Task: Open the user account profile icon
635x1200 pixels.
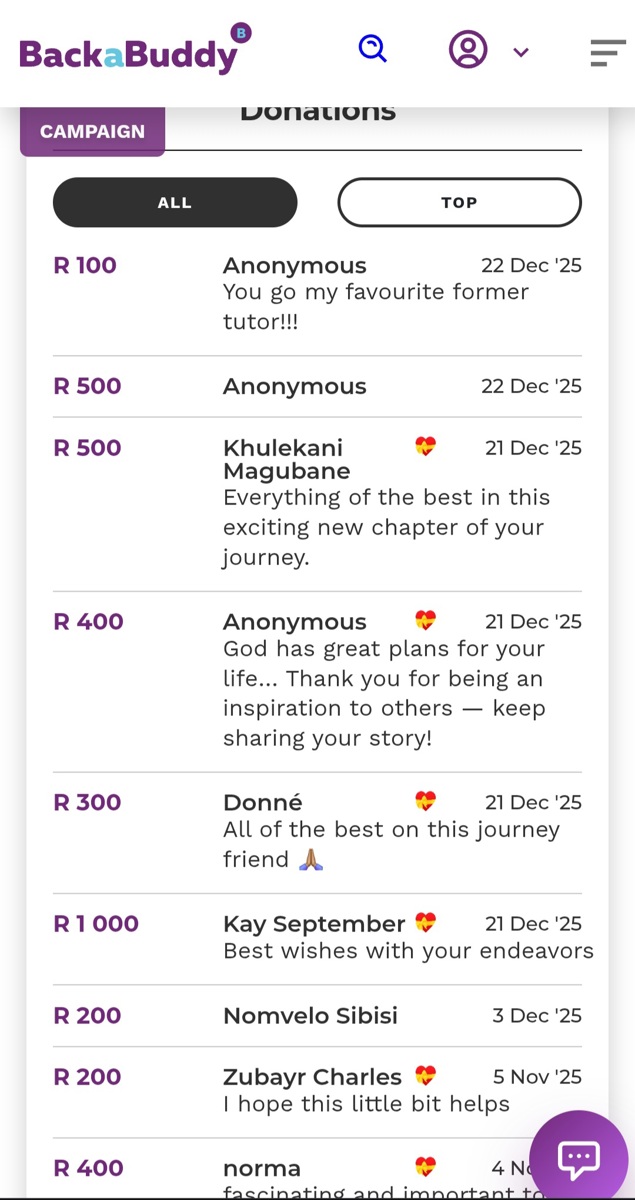Action: (468, 49)
